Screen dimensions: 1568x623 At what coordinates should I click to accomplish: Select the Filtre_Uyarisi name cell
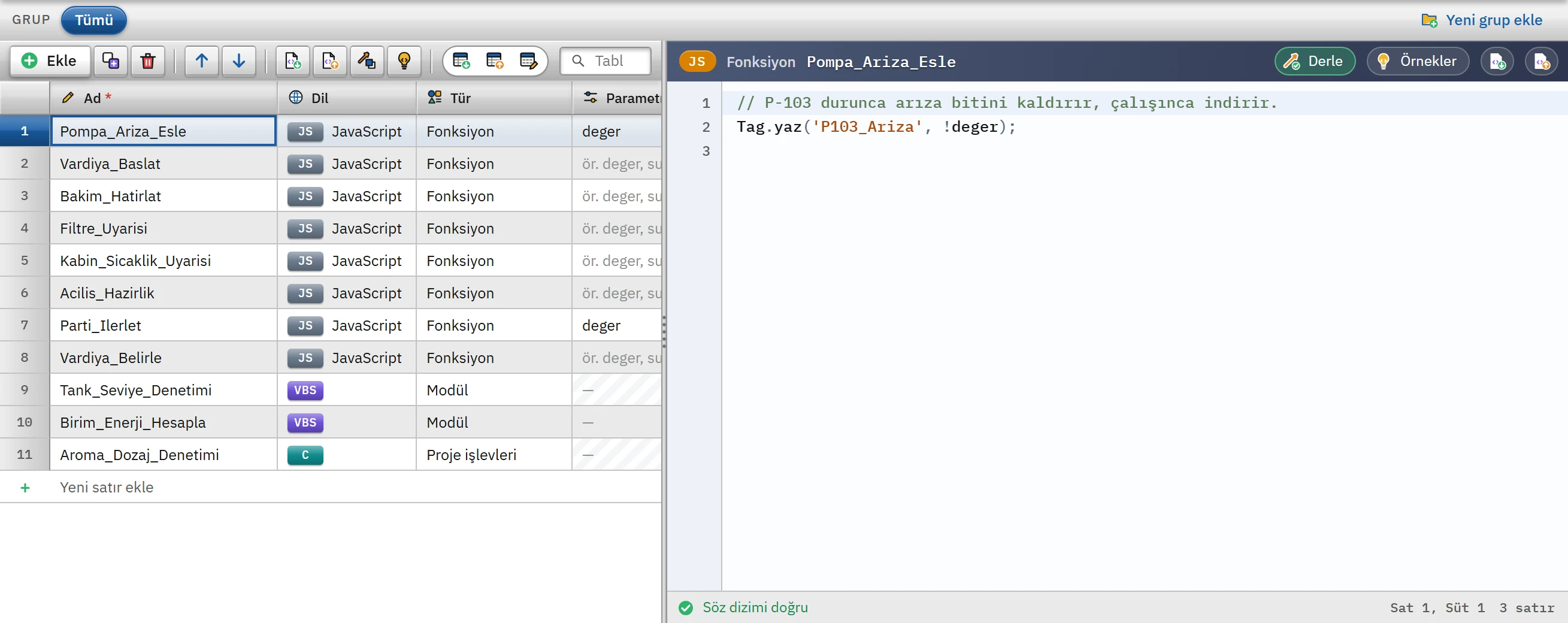[163, 228]
